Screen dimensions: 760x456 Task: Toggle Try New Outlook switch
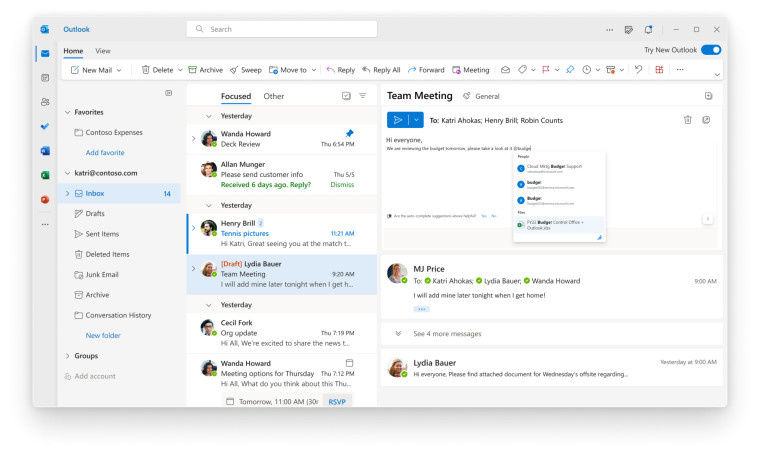711,50
